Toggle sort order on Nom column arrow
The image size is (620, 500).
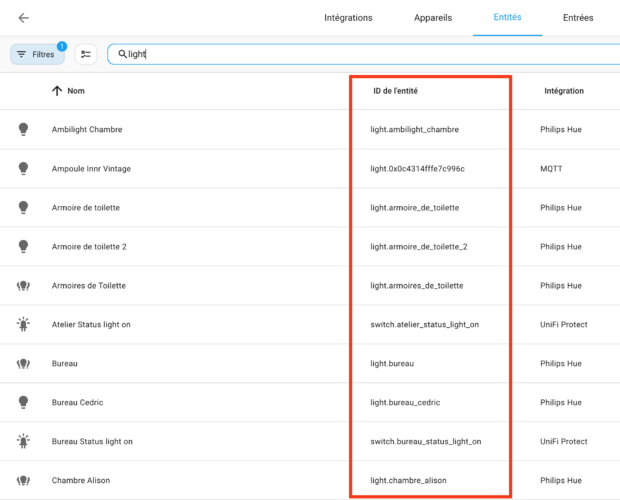click(57, 91)
